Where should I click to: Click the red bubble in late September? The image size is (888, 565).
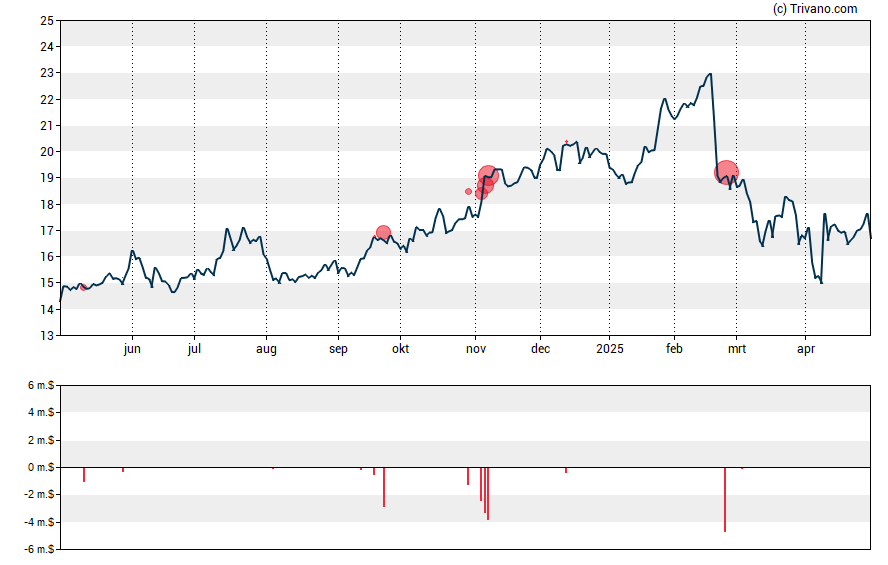coord(383,232)
